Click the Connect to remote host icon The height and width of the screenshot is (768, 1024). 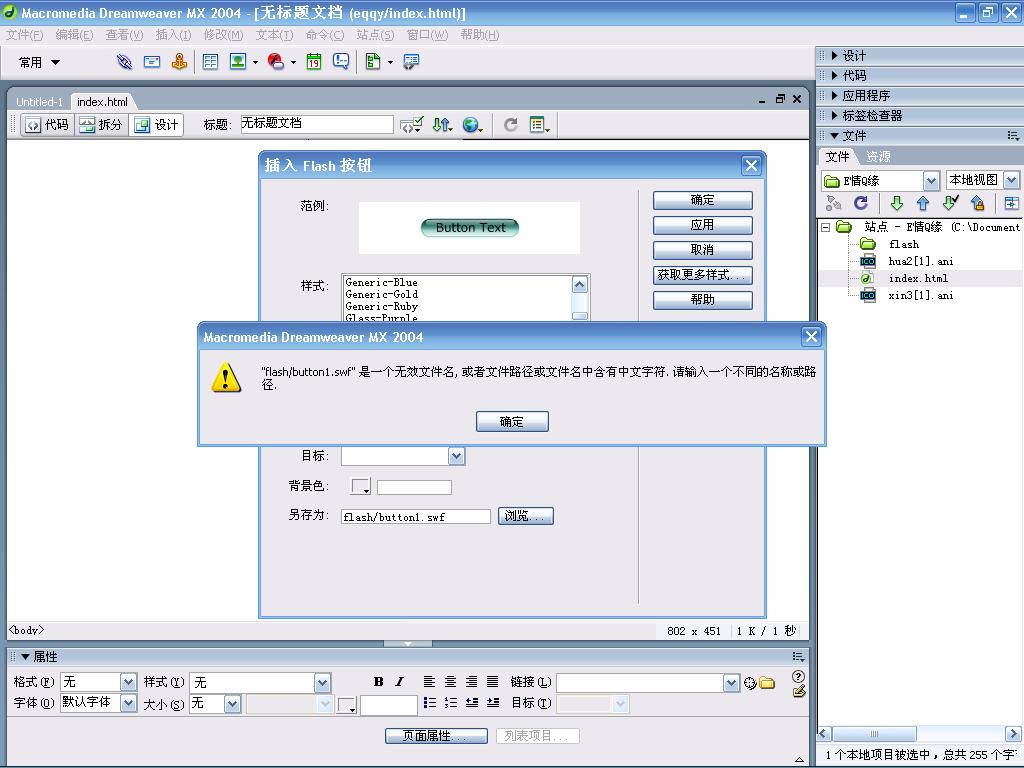pos(833,203)
